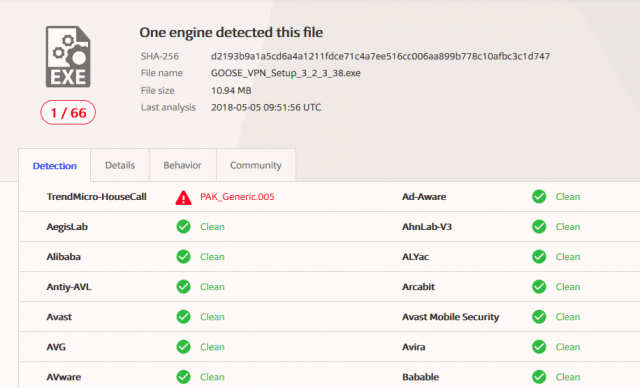Switch to the Detection tab
This screenshot has height=388, width=640.
[55, 166]
